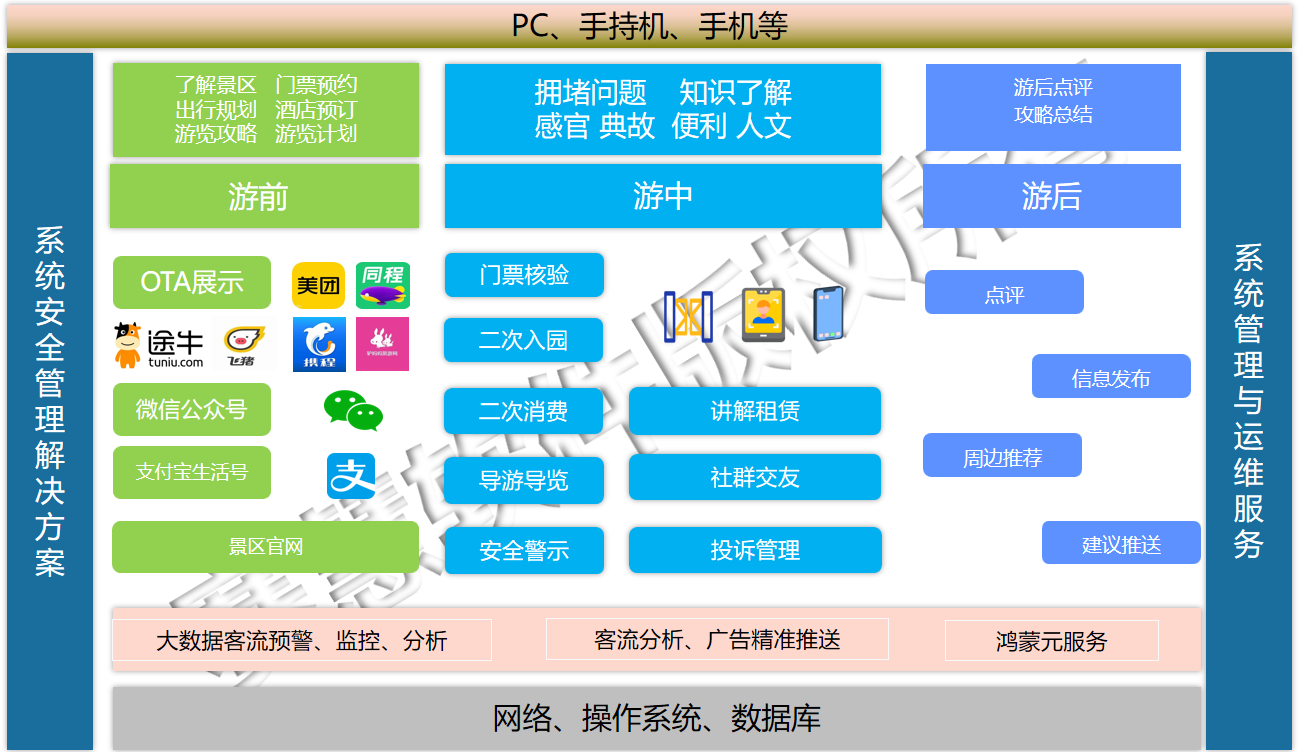Open the 讲解租赁 block

point(755,411)
